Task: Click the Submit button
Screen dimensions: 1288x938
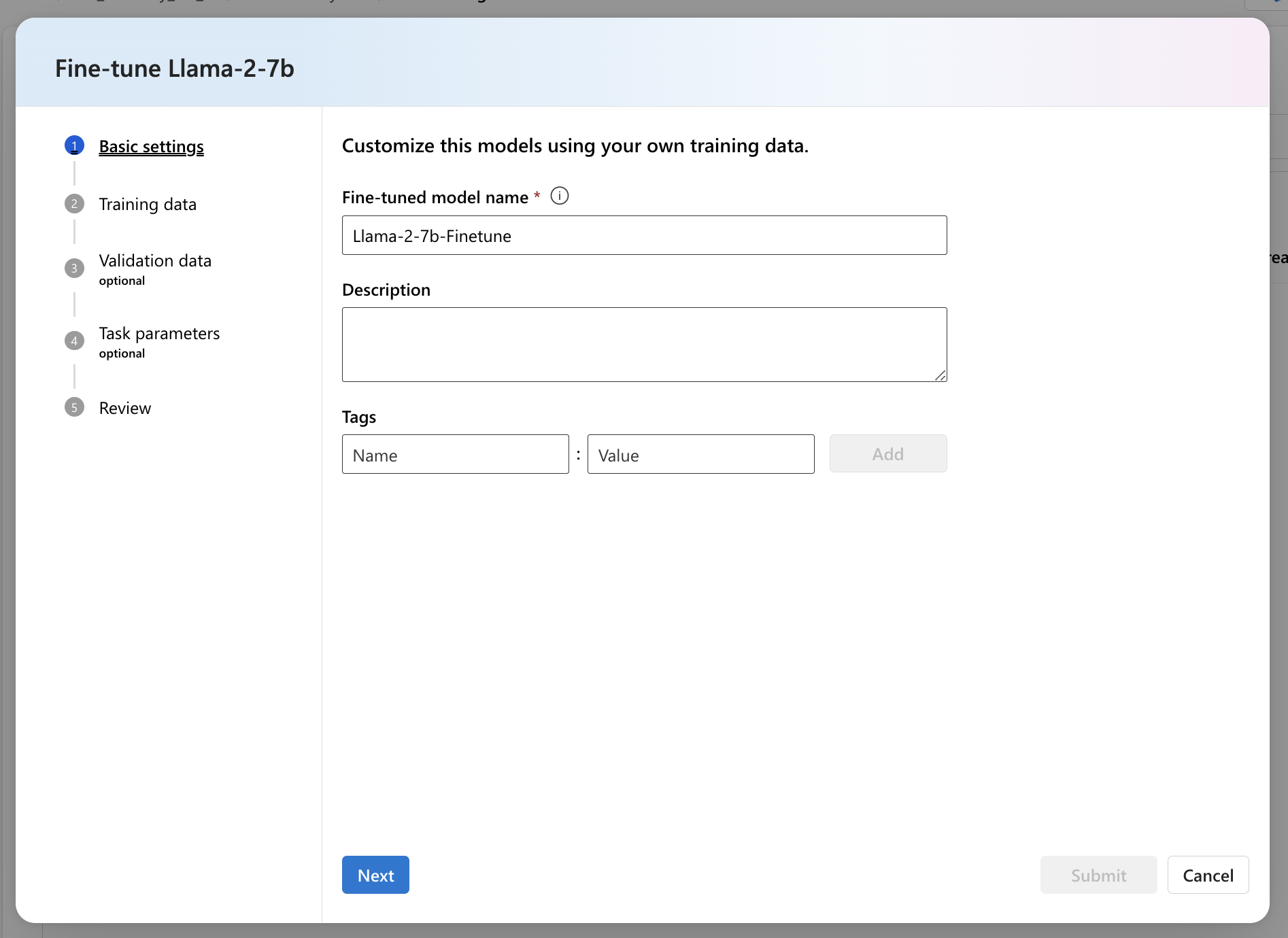Action: click(1098, 875)
